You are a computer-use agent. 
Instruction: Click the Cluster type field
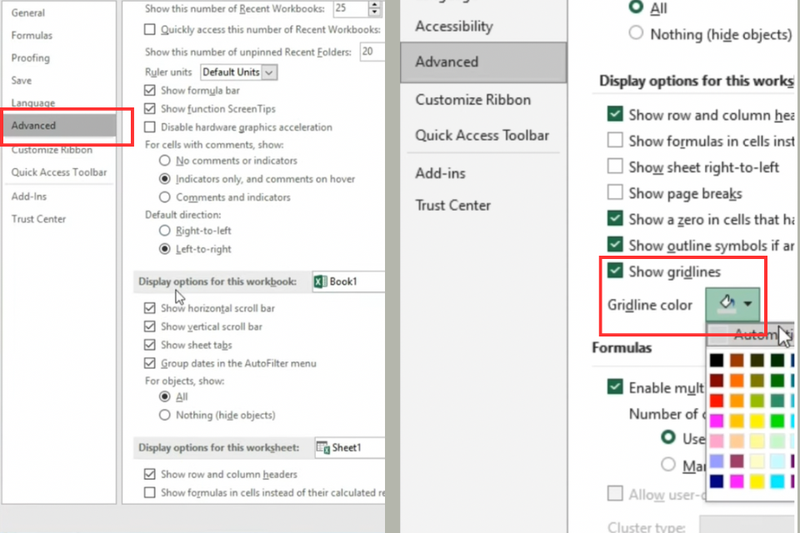tap(746, 524)
